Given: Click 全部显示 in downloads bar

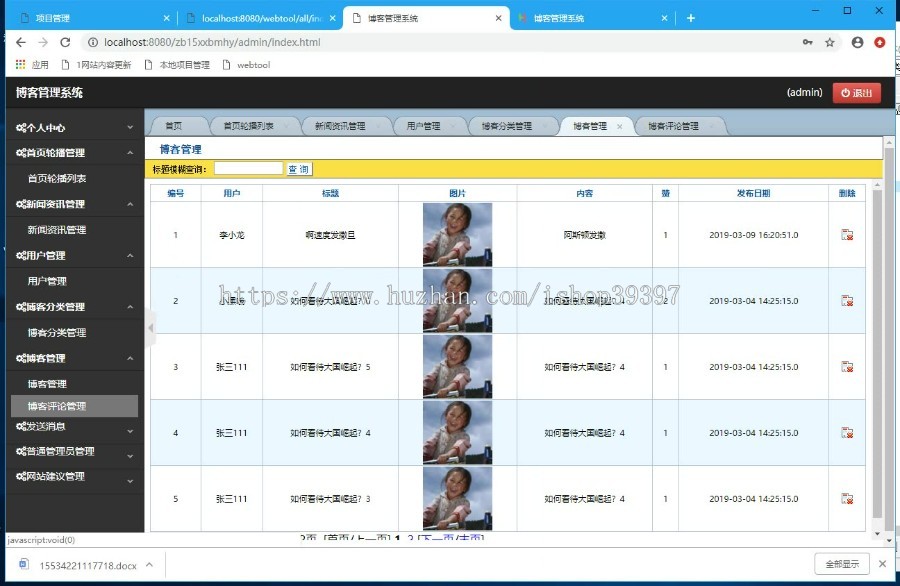Looking at the screenshot, I should 842,564.
